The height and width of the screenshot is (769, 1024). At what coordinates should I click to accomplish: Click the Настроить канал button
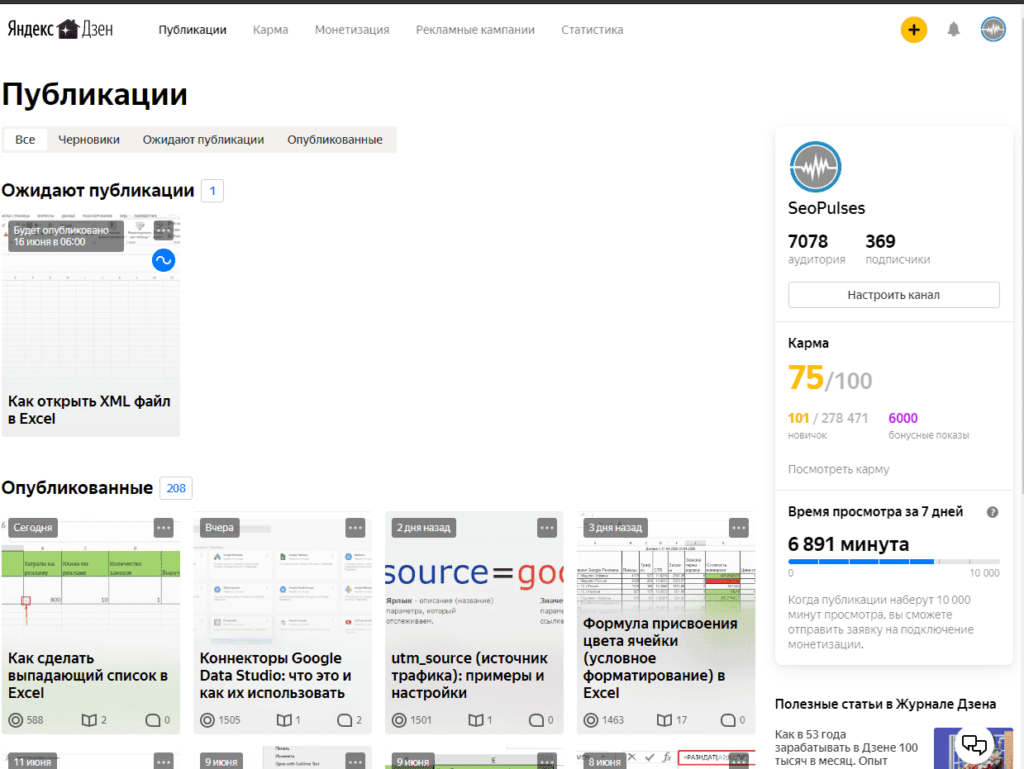click(893, 295)
